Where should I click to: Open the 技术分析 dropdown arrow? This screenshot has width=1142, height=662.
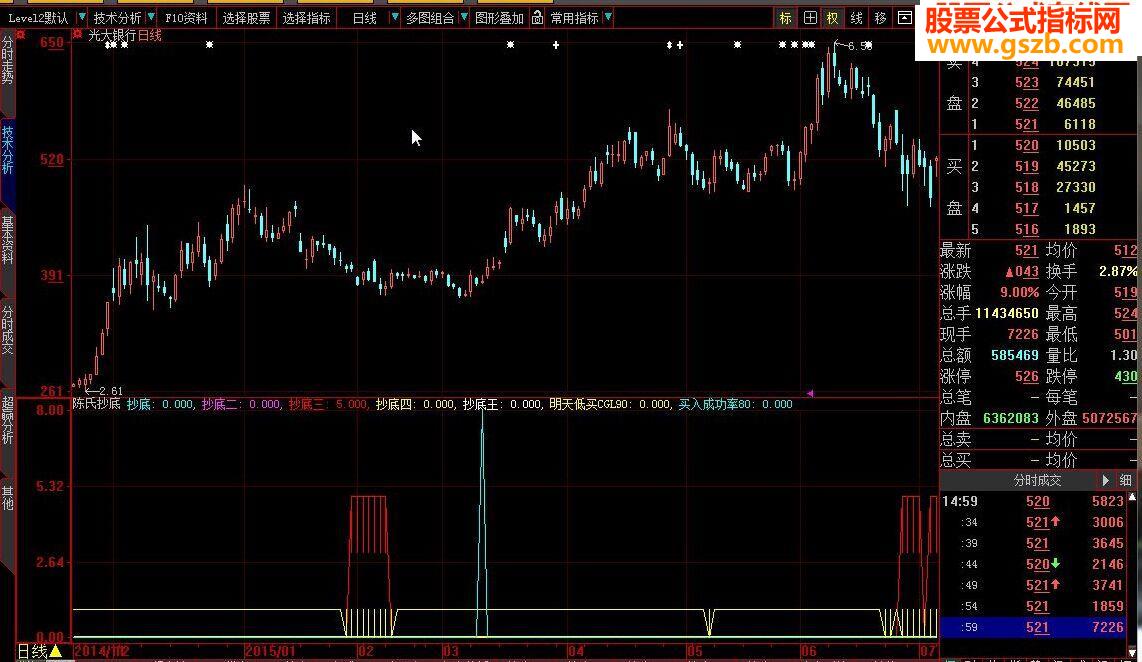151,17
